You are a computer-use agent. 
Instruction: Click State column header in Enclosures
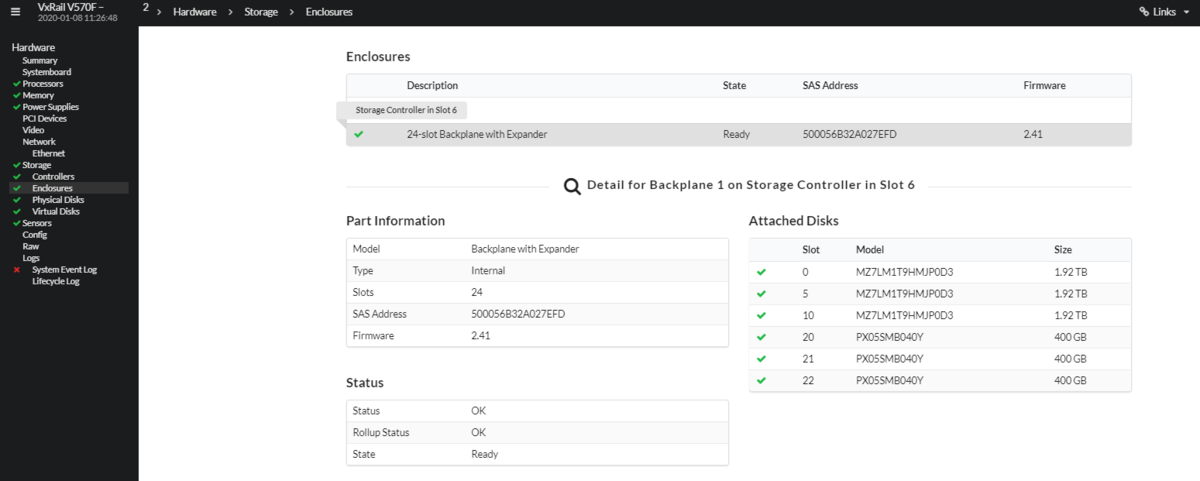pos(734,86)
